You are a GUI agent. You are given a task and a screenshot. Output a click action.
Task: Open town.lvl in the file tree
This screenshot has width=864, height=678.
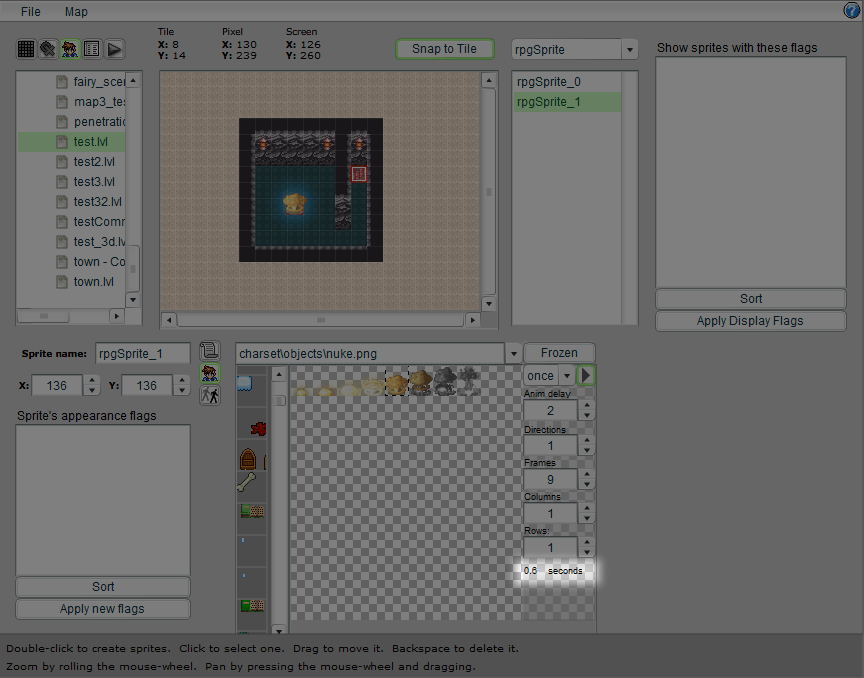pos(94,282)
